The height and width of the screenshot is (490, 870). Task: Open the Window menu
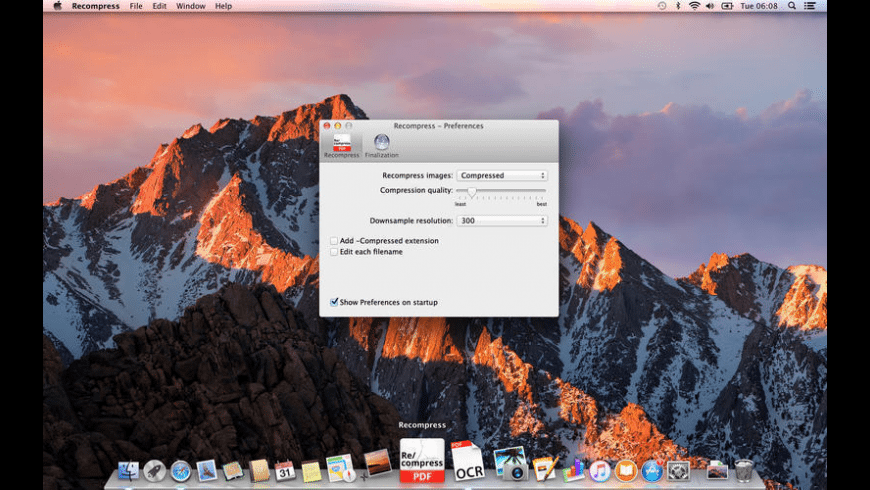pos(190,6)
